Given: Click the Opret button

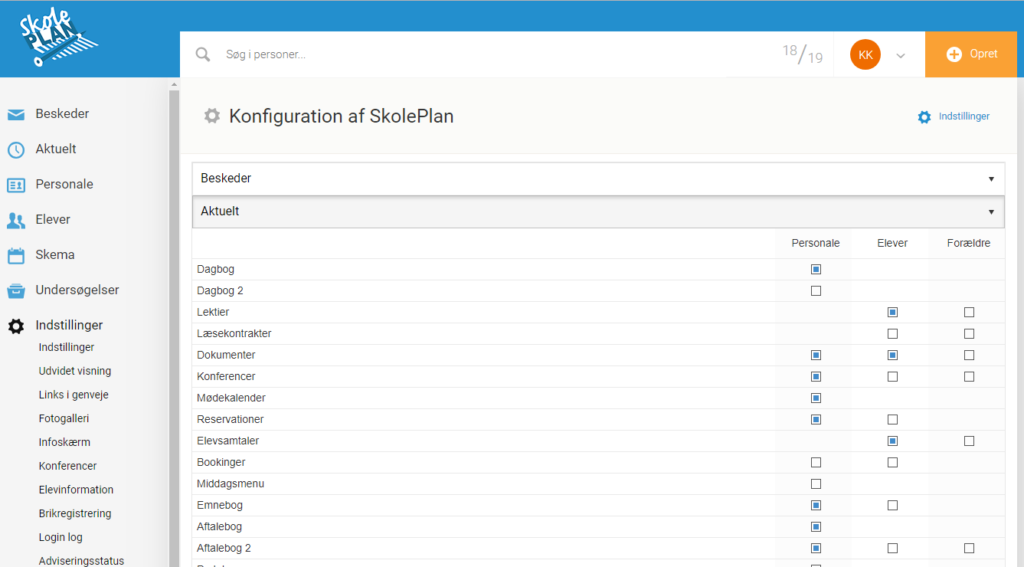Looking at the screenshot, I should pos(971,54).
